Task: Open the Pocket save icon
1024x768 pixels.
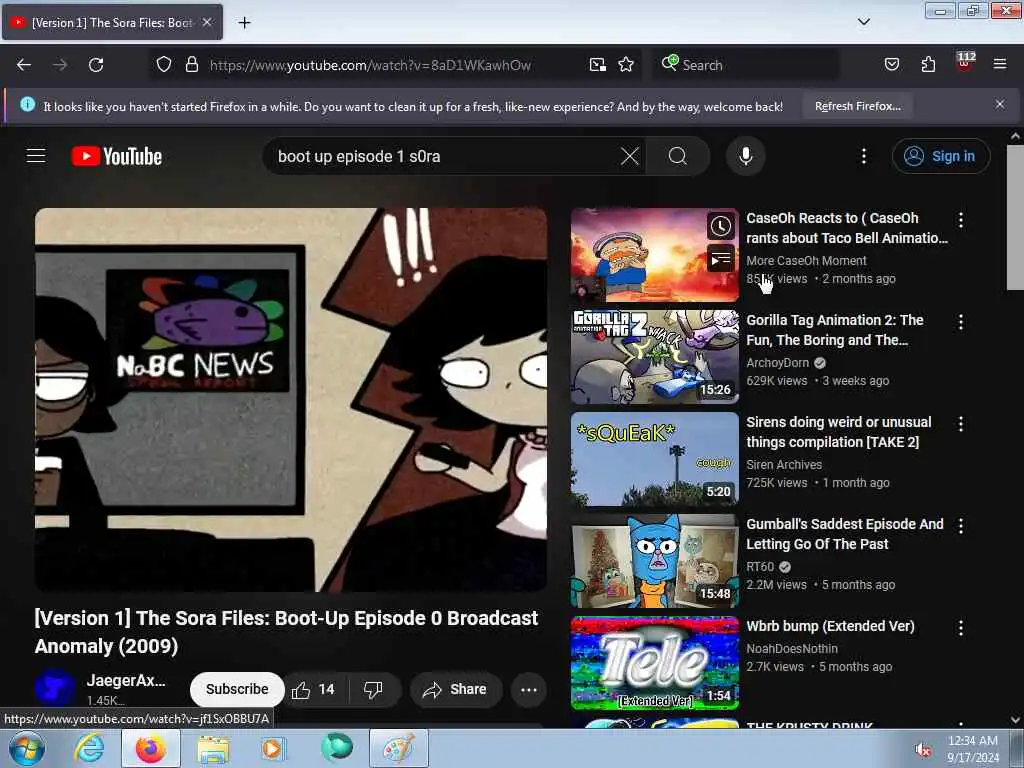Action: click(x=891, y=65)
